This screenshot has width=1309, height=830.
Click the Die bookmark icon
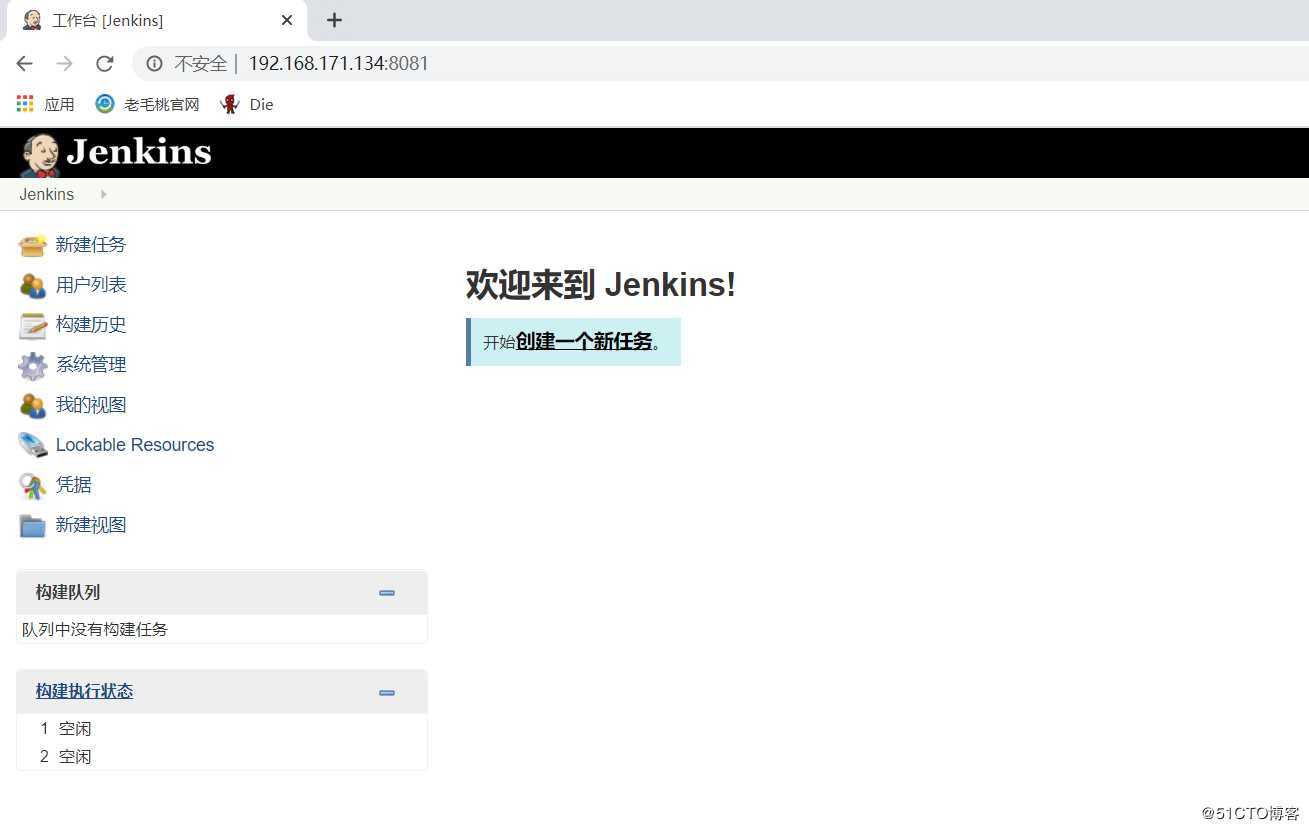[230, 104]
